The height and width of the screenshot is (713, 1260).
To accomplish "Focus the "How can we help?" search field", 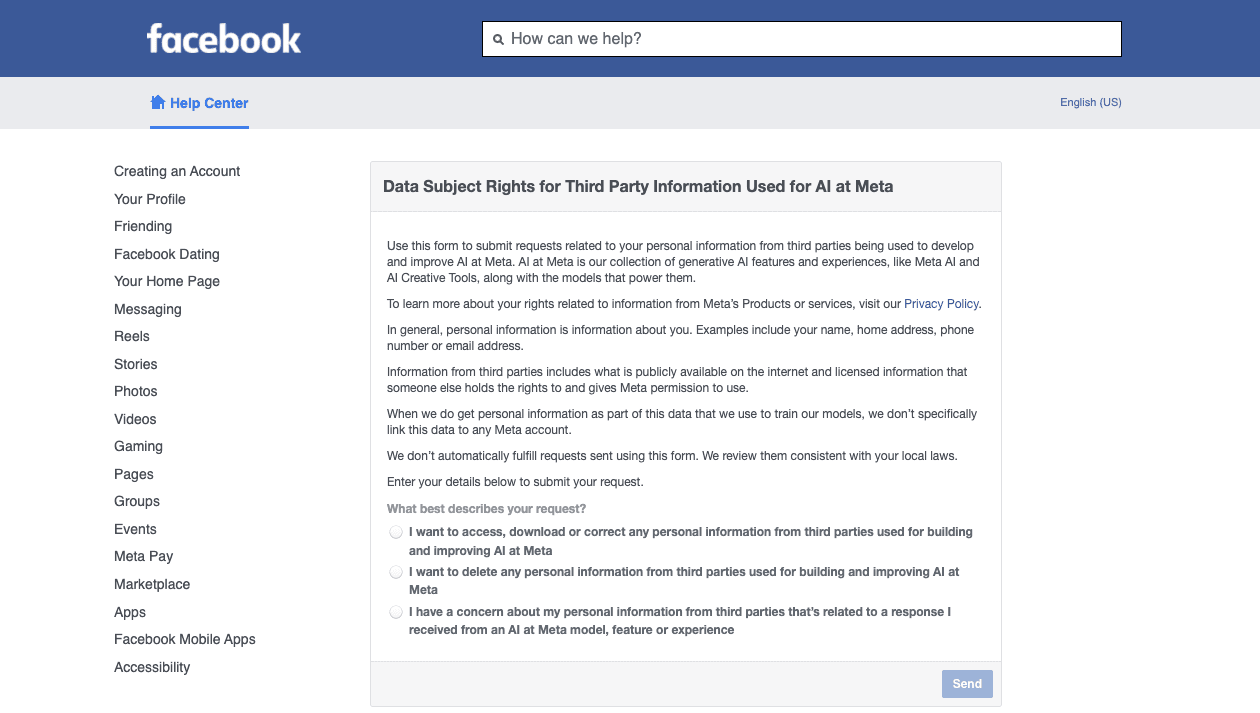I will [x=810, y=39].
